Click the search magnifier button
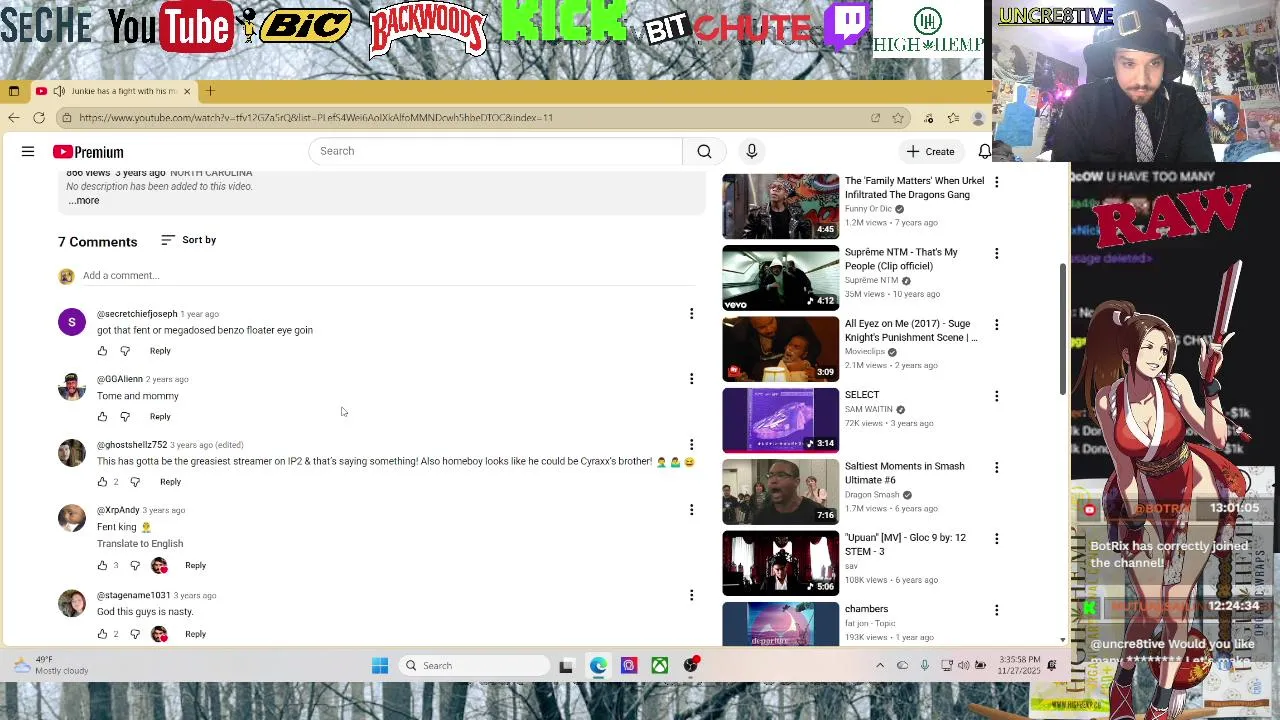Viewport: 1280px width, 720px height. (x=704, y=151)
